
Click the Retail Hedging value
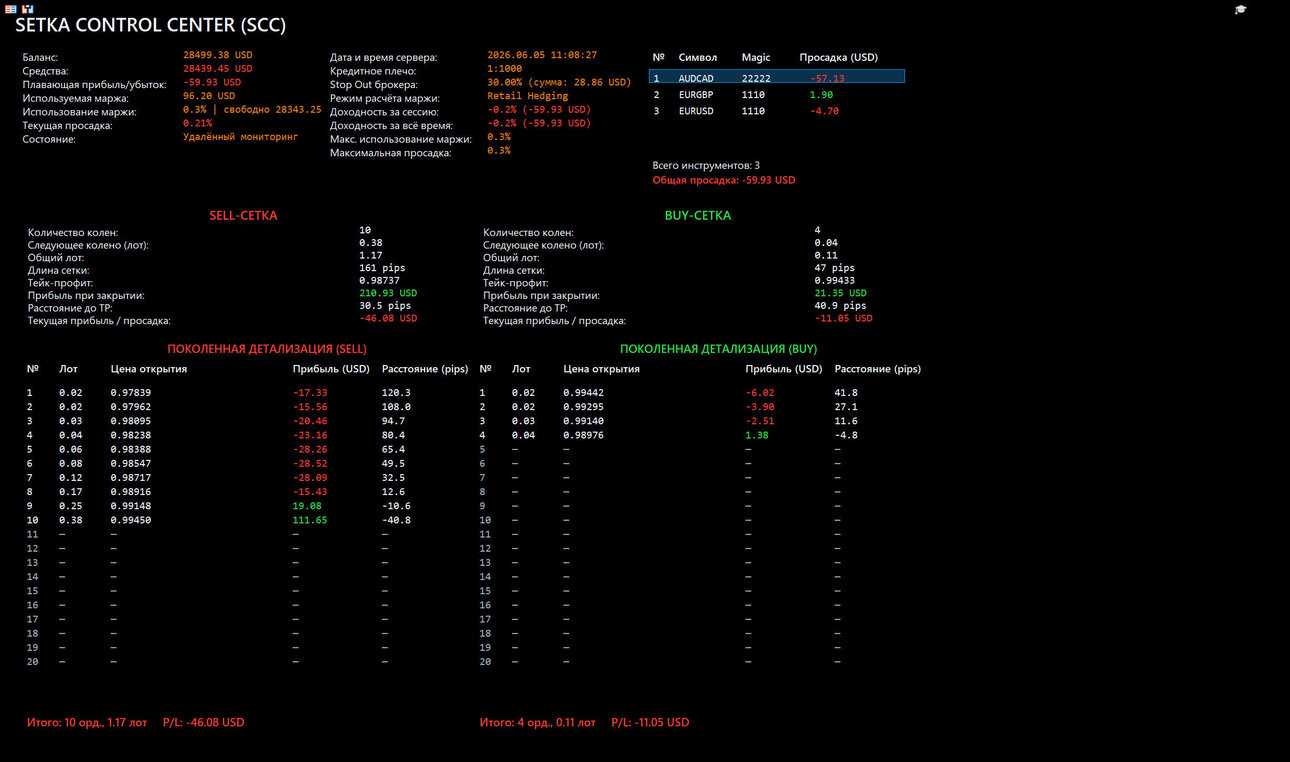click(527, 96)
